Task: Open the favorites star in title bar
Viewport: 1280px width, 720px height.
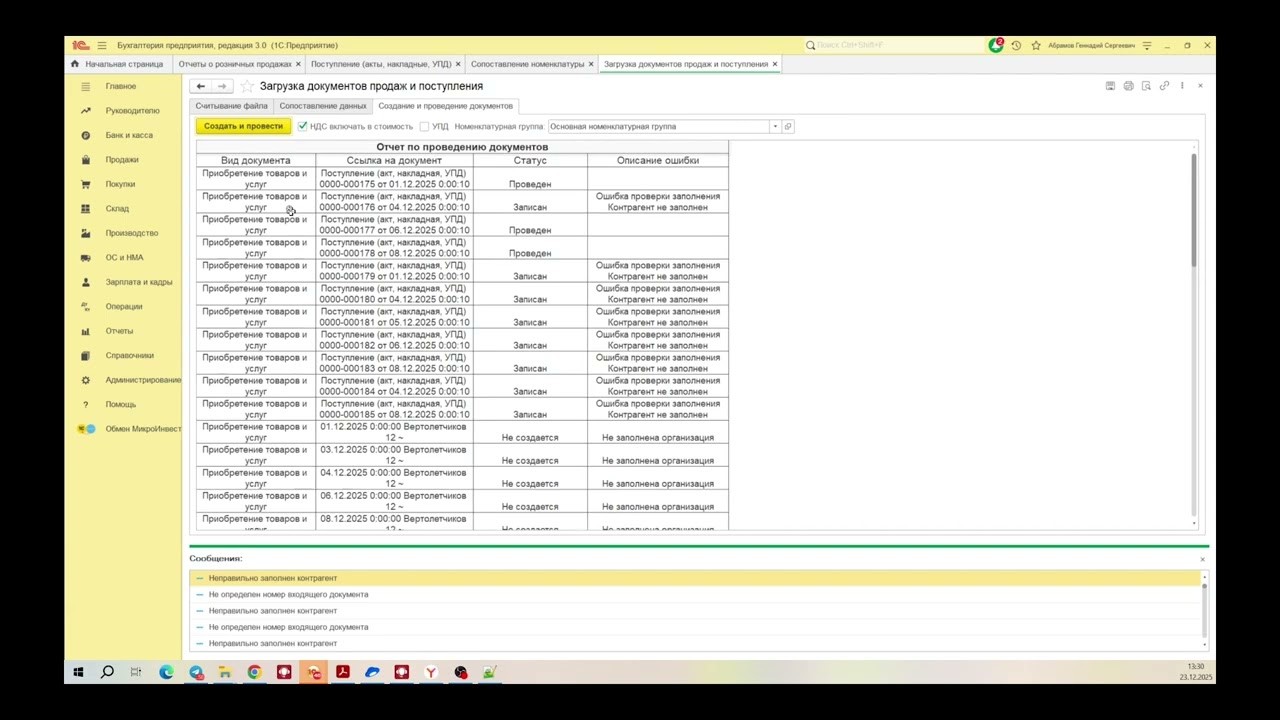Action: (x=1036, y=45)
